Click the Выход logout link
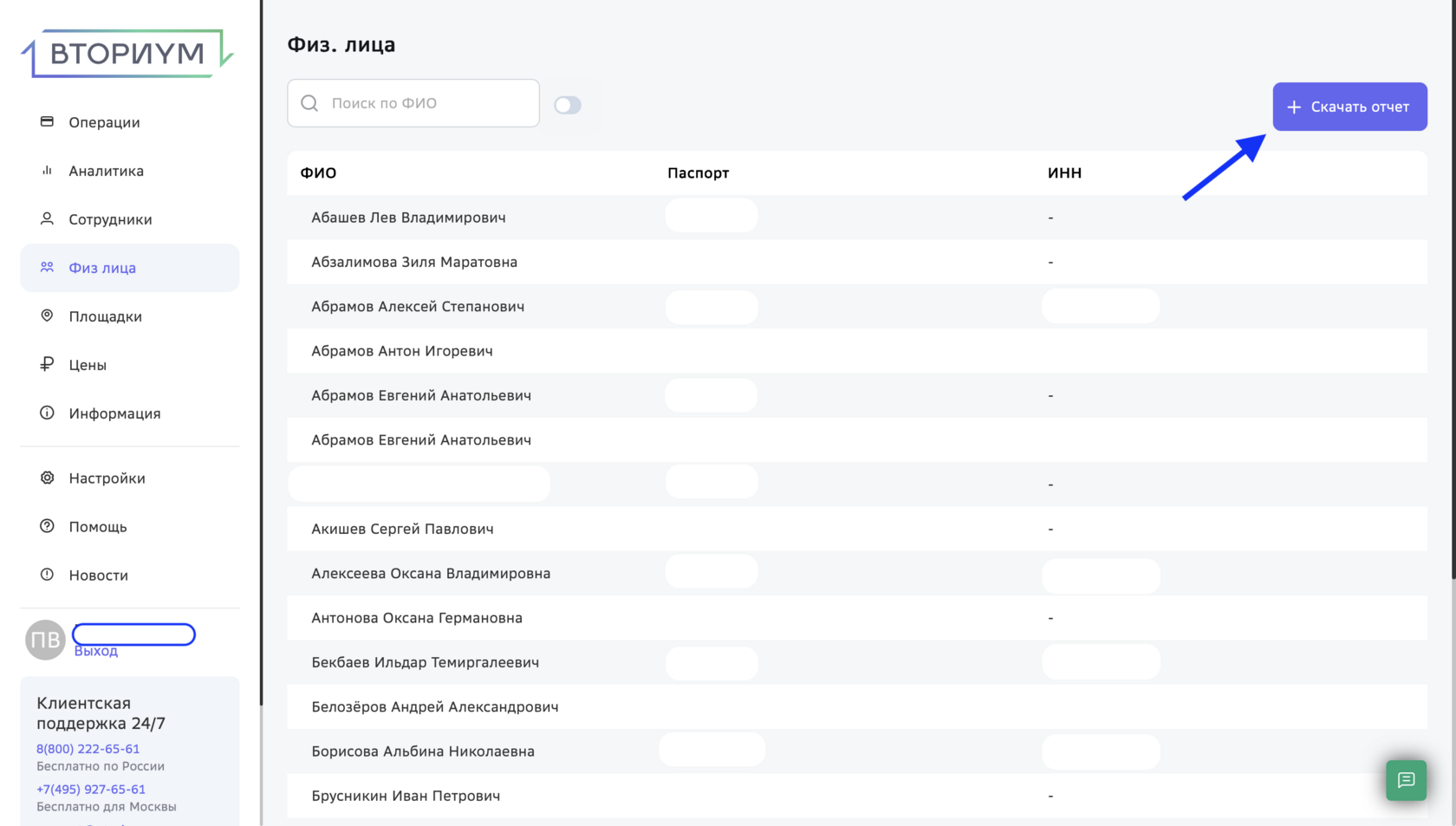The height and width of the screenshot is (826, 1456). (x=95, y=652)
